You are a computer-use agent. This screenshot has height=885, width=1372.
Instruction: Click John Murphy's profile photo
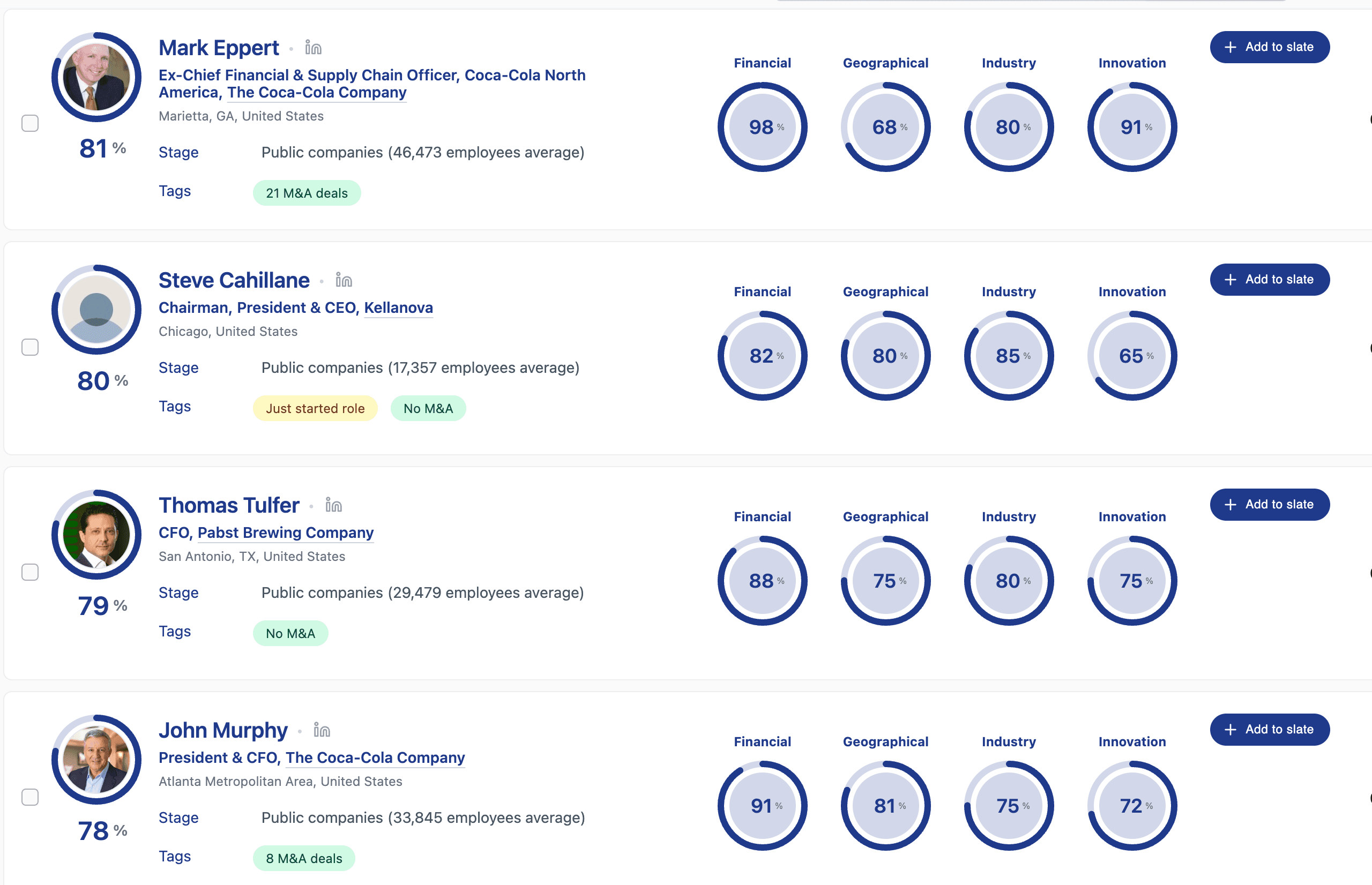[x=96, y=760]
